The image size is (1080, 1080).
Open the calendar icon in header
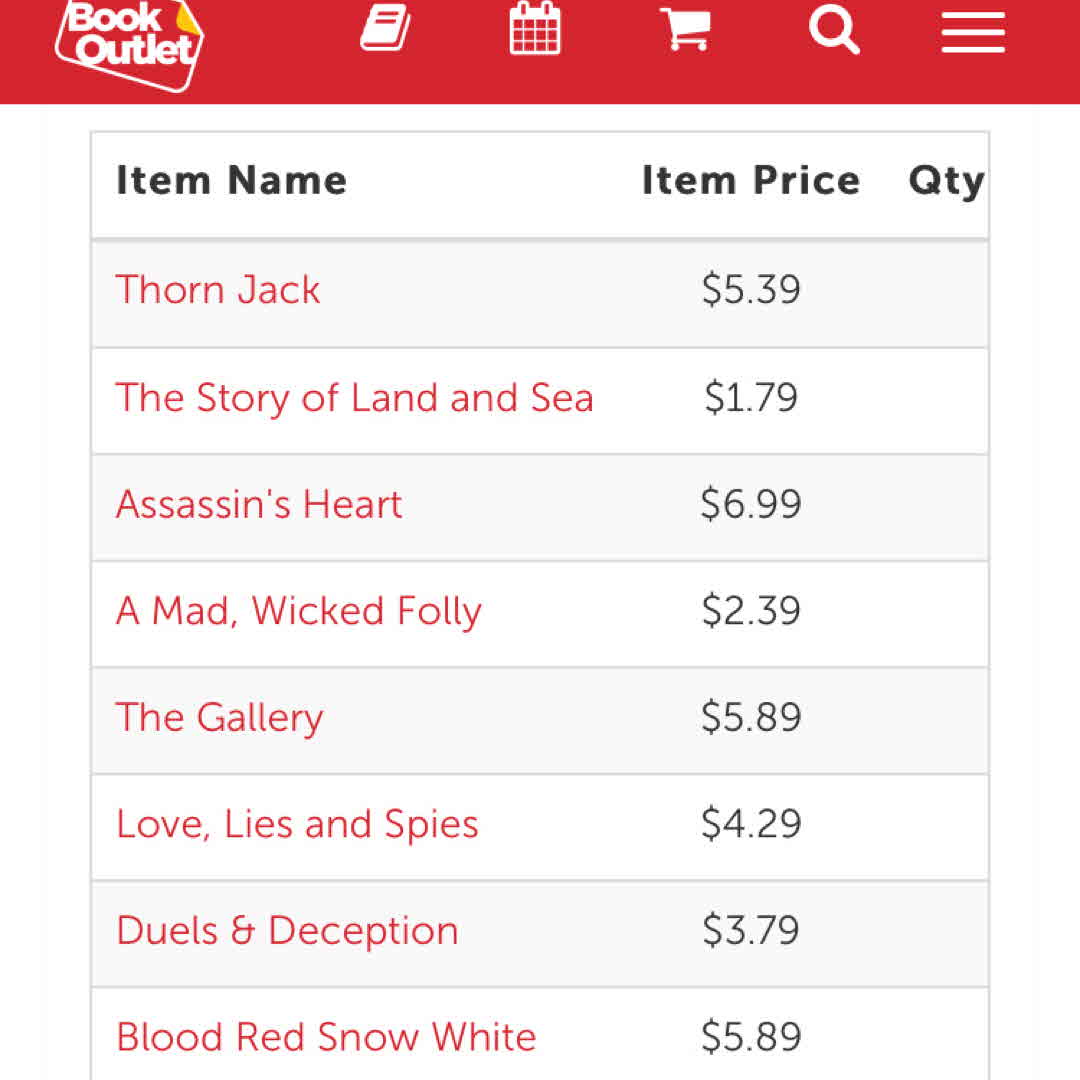(535, 30)
